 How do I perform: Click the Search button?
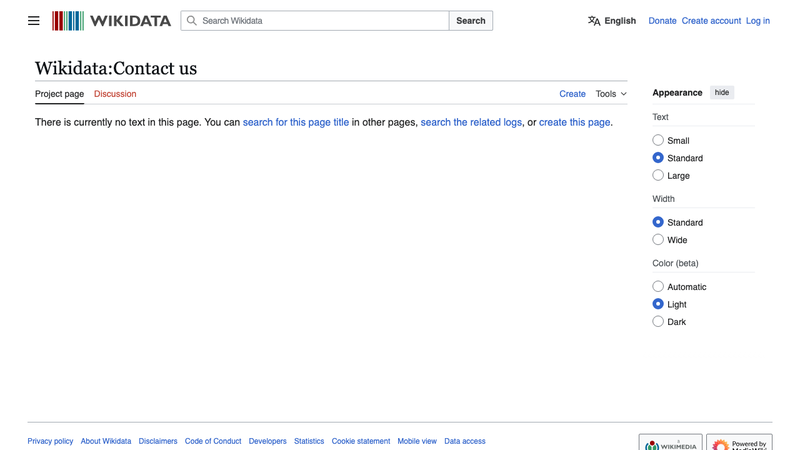pyautogui.click(x=470, y=21)
